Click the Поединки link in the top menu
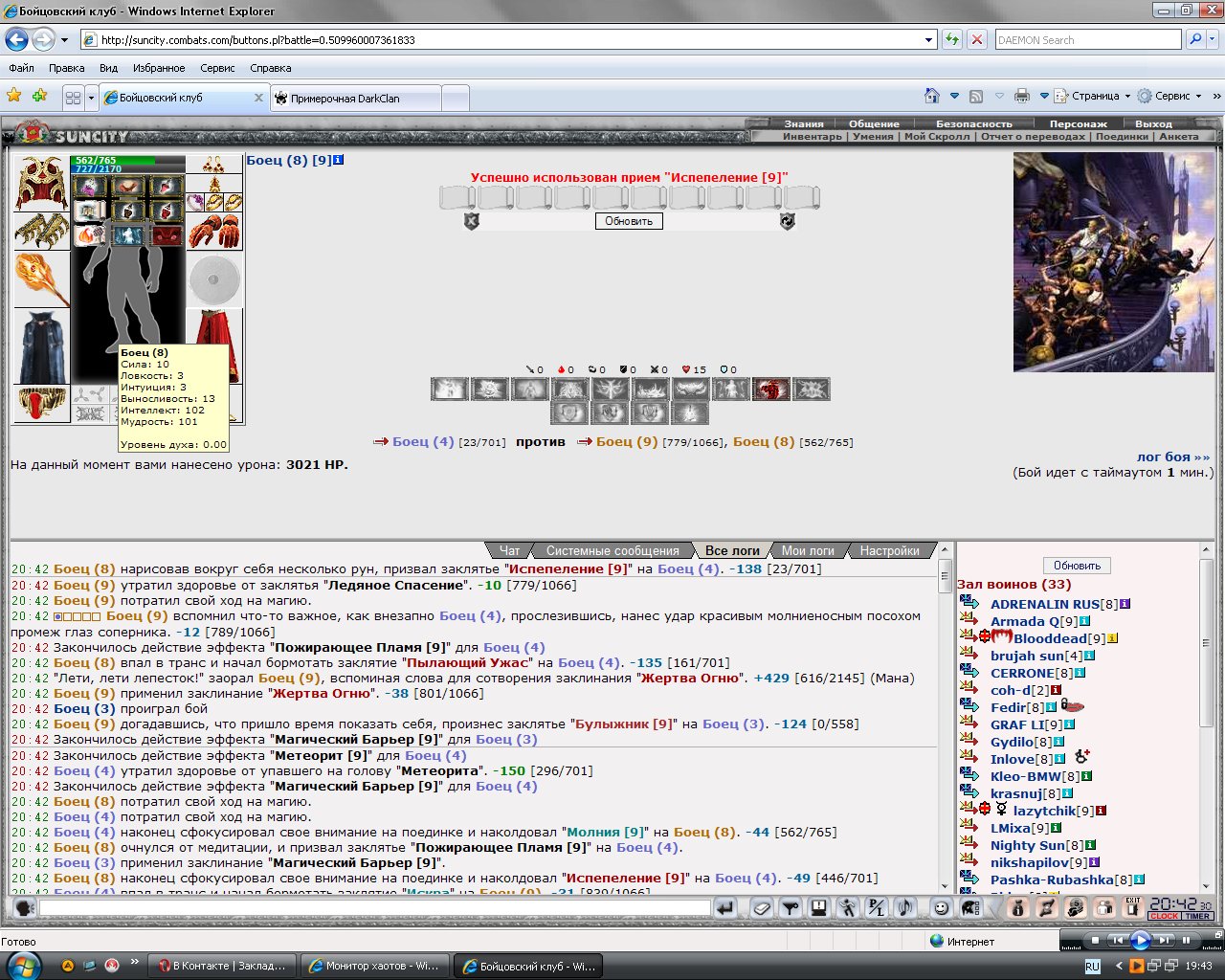The width and height of the screenshot is (1225, 980). pos(1122,137)
